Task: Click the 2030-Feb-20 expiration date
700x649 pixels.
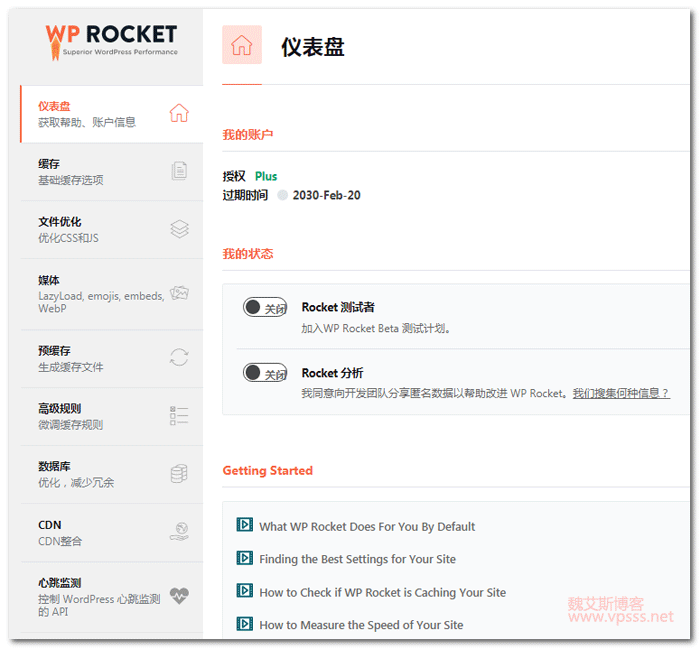Action: 326,195
